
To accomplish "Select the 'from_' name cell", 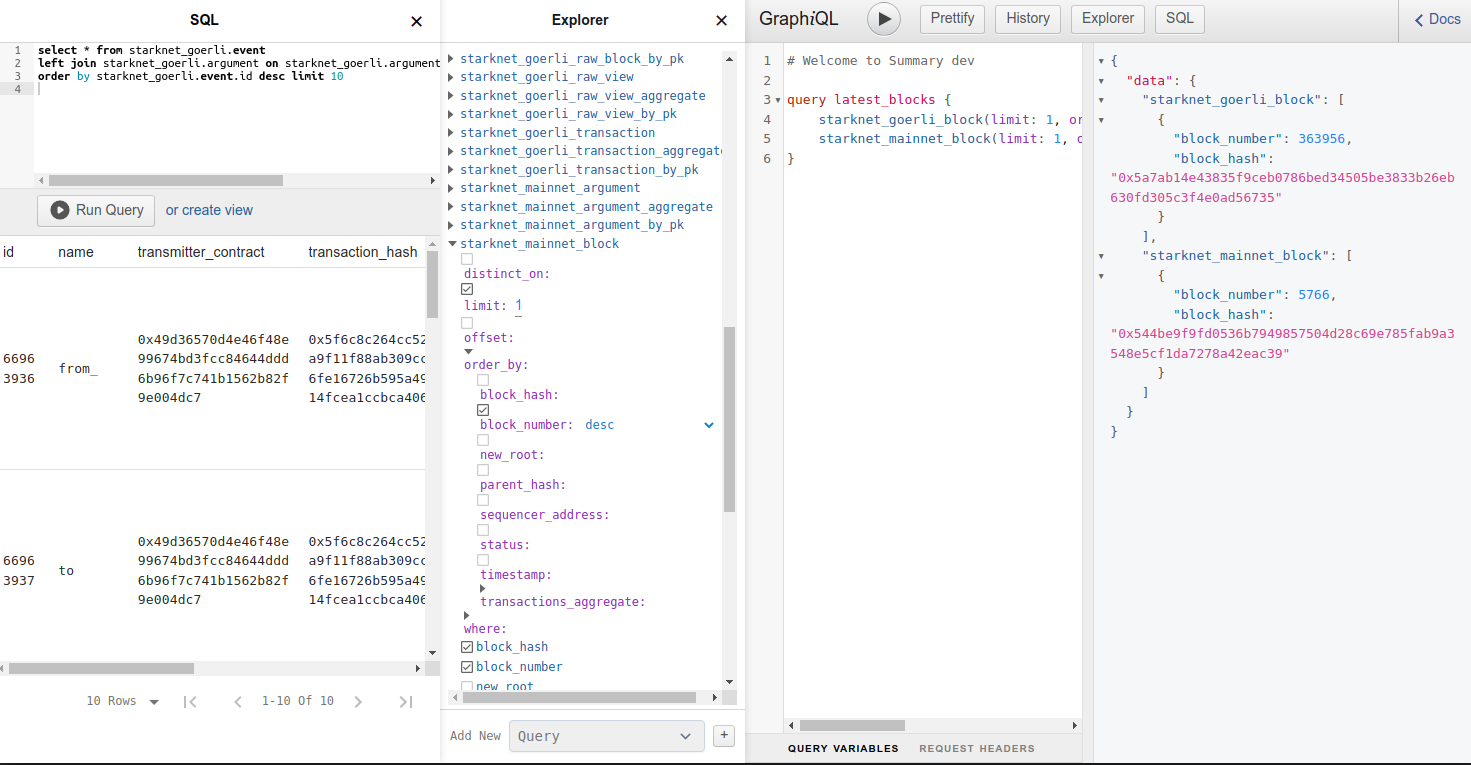I will 78,369.
